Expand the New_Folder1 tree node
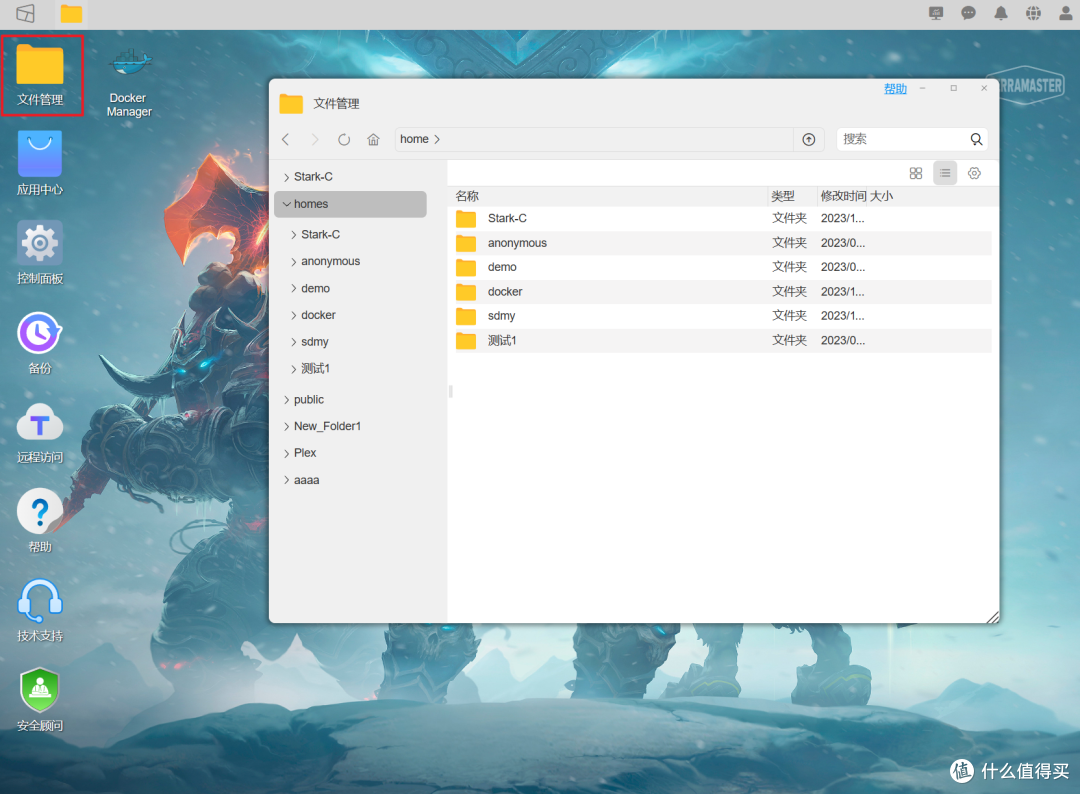The width and height of the screenshot is (1080, 794). 287,426
